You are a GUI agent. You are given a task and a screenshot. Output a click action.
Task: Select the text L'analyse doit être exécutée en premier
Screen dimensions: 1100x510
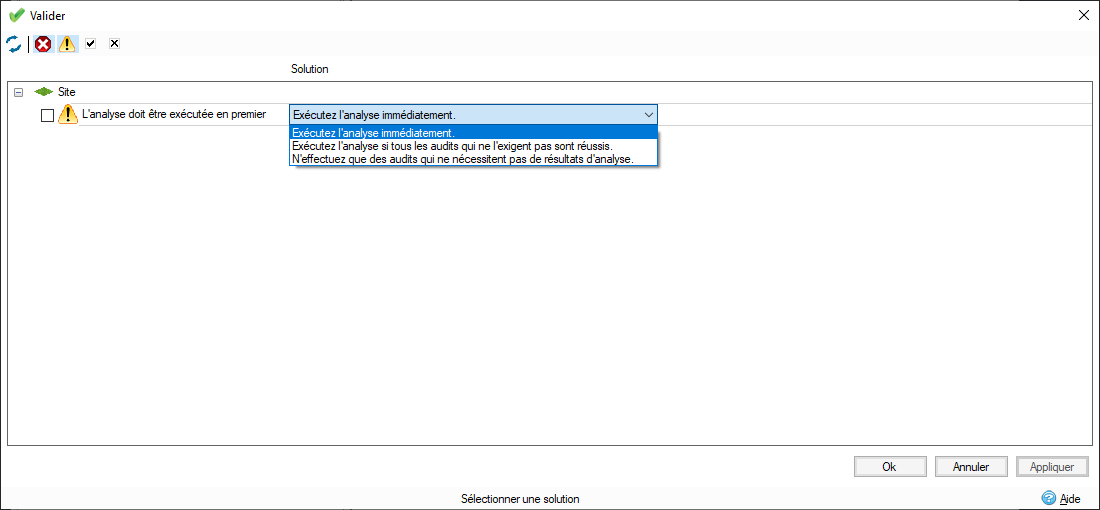pos(174,114)
